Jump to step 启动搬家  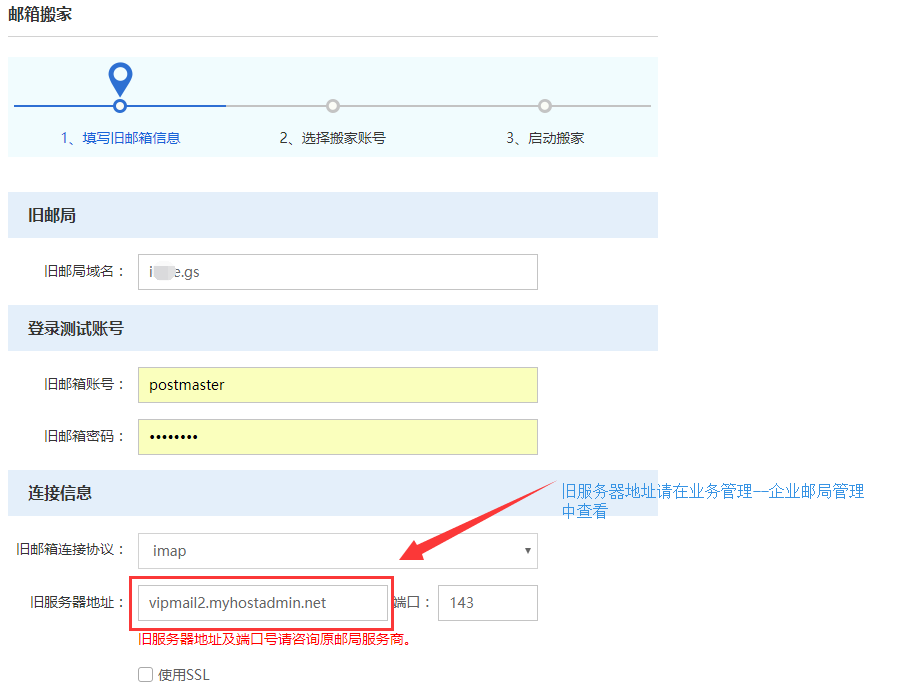[545, 138]
